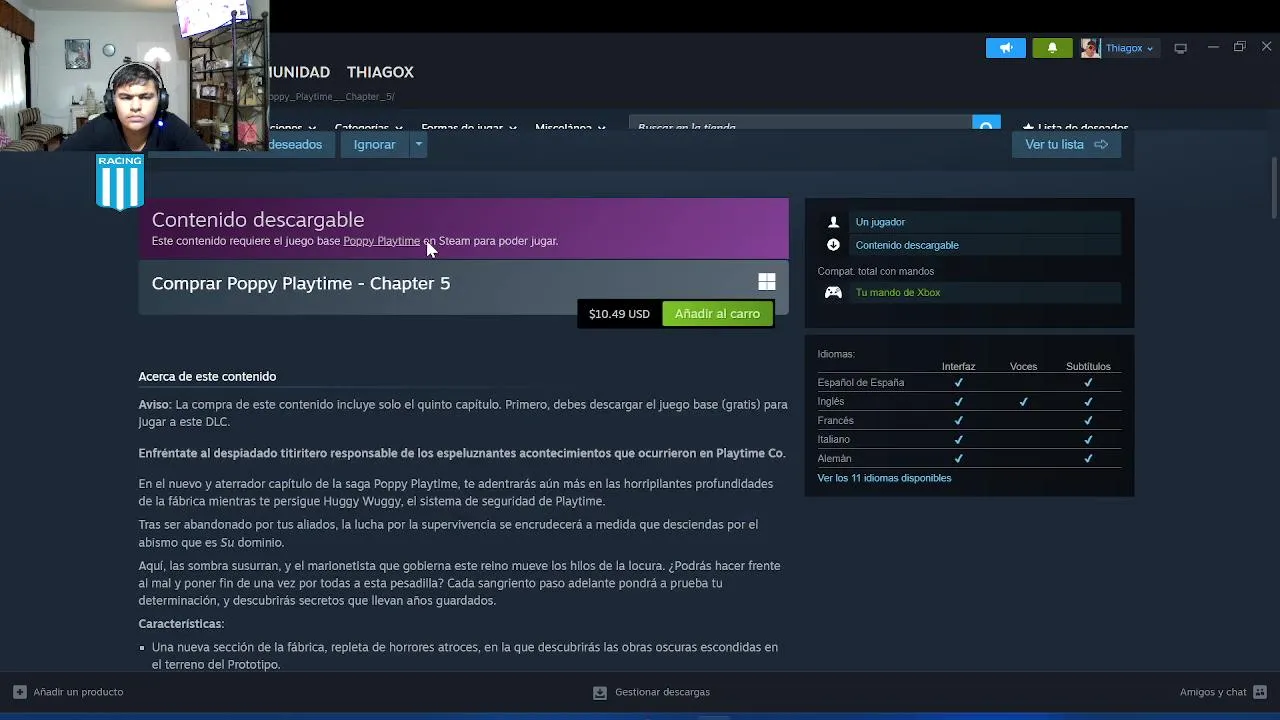
Task: Click the webcam video overlay
Action: (x=134, y=76)
